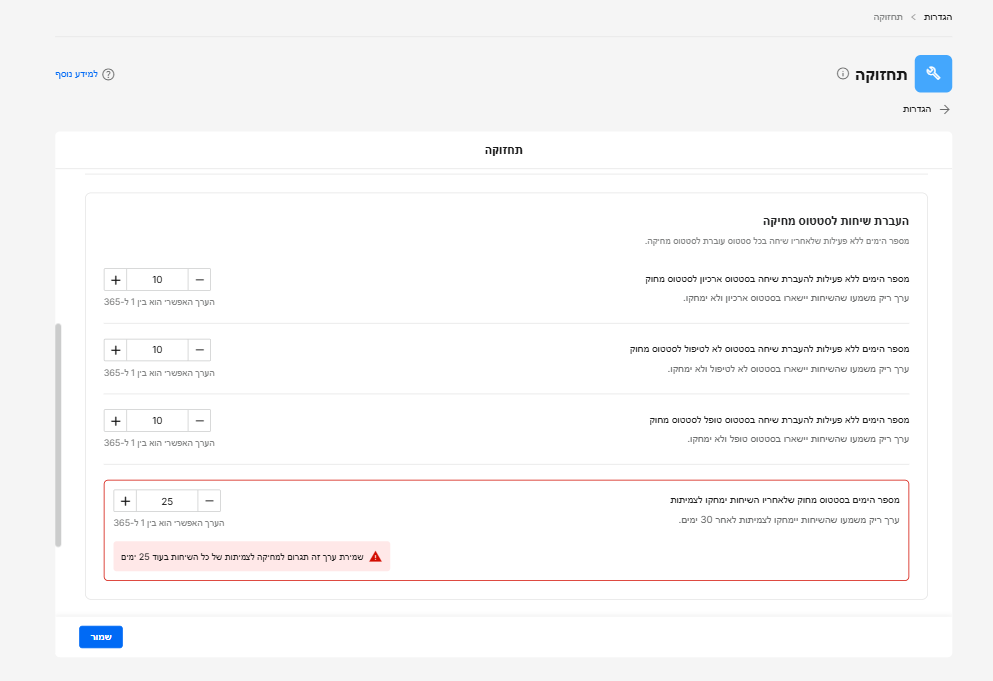The image size is (993, 681).
Task: Click the שמור save button
Action: 101,637
